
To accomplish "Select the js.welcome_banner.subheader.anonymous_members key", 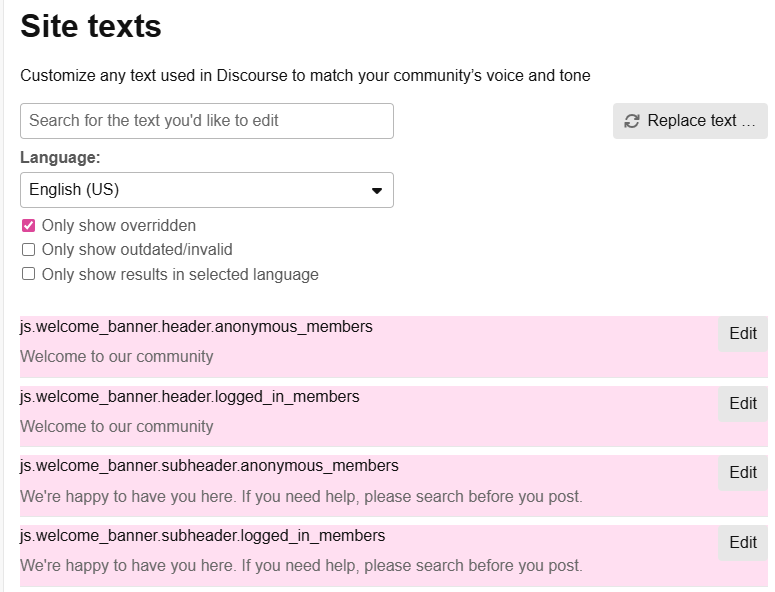I will (209, 466).
